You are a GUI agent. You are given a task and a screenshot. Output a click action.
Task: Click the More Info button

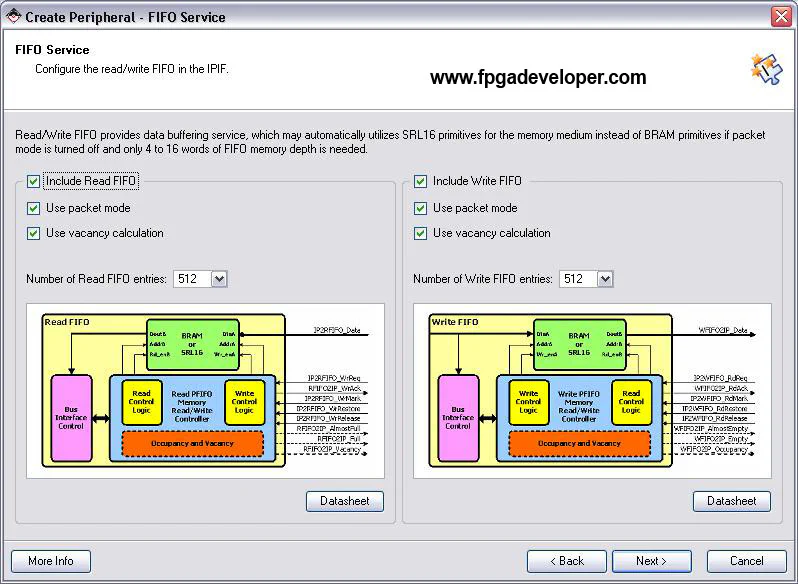click(51, 561)
